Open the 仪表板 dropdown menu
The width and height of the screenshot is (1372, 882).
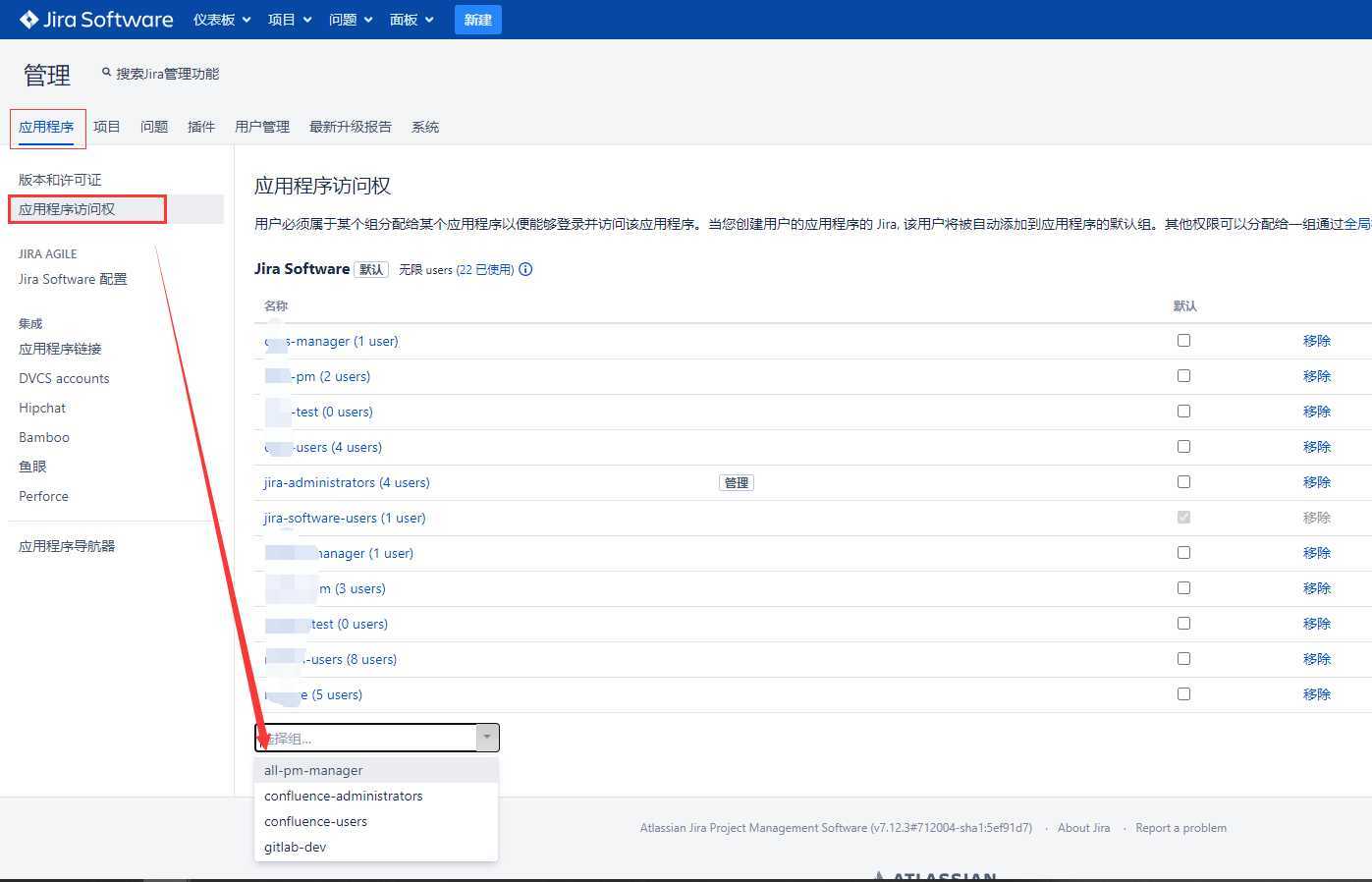click(222, 20)
